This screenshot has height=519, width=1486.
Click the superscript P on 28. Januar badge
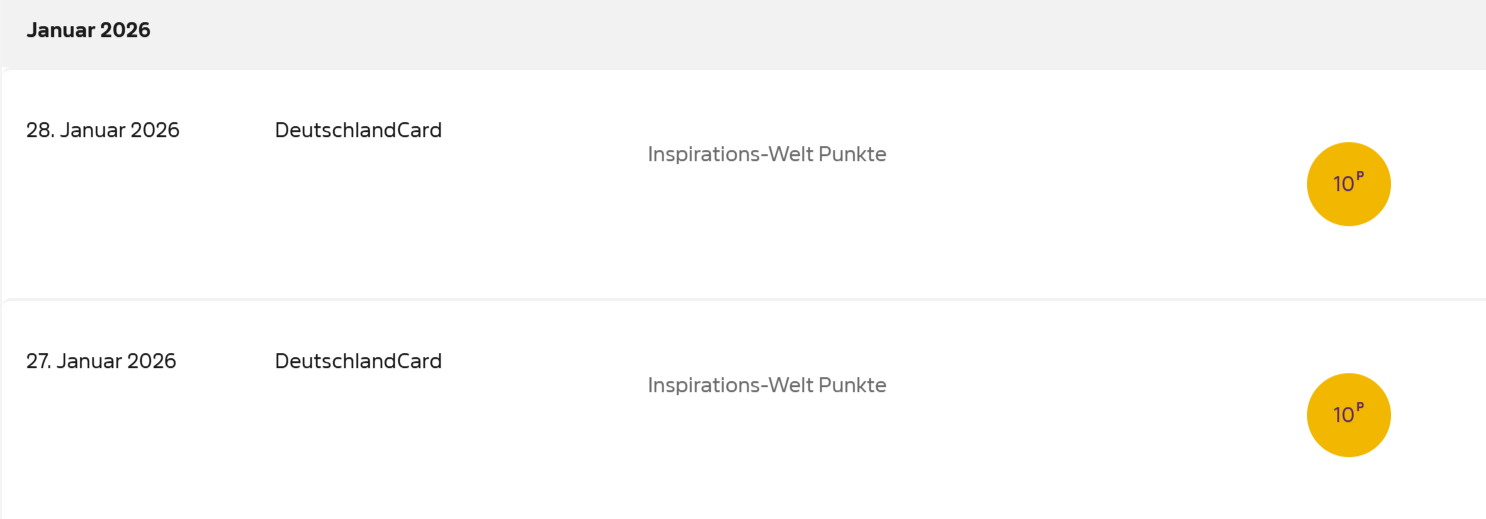point(1360,177)
